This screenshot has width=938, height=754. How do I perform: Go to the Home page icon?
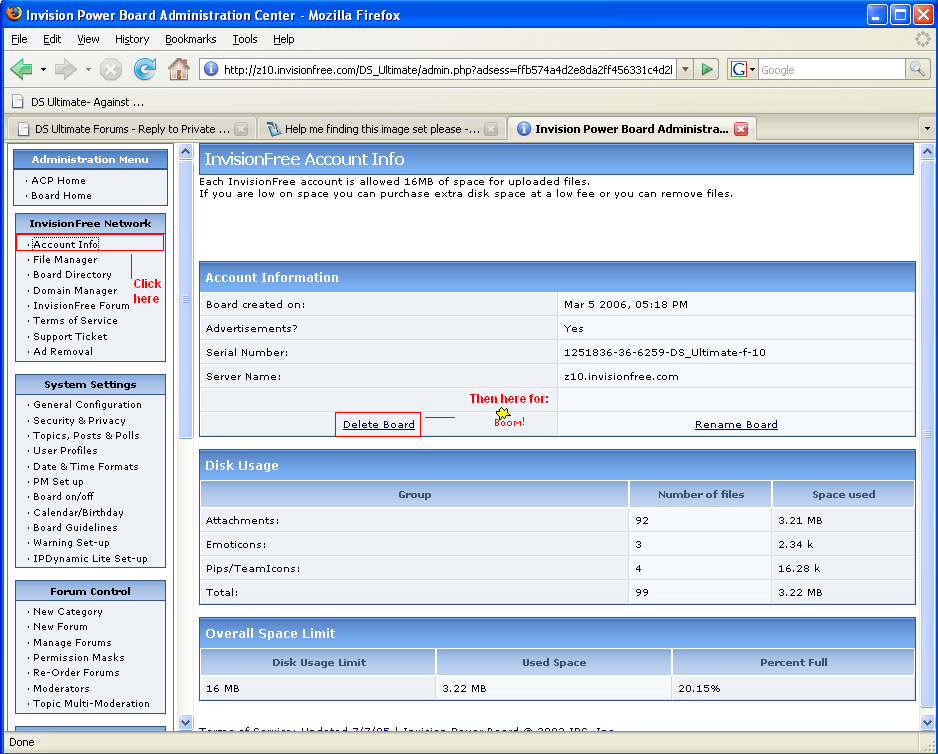coord(178,69)
